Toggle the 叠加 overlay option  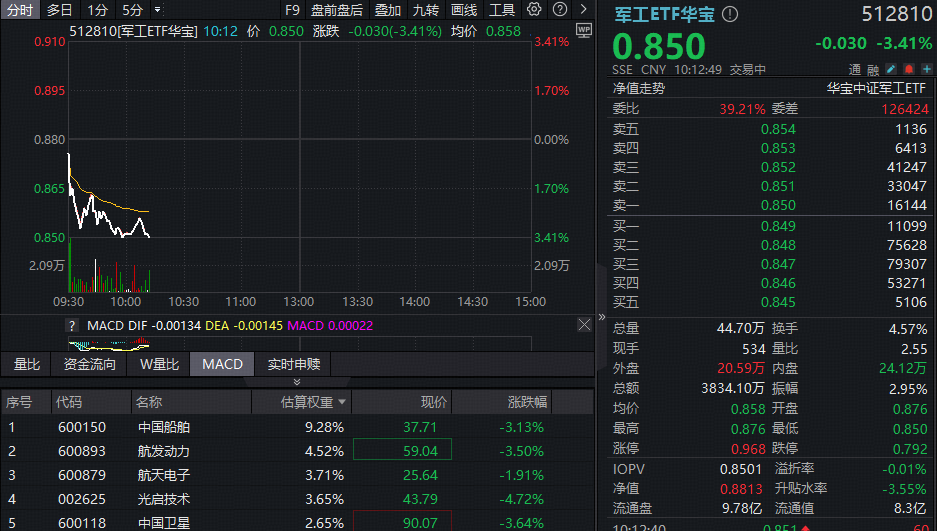388,10
